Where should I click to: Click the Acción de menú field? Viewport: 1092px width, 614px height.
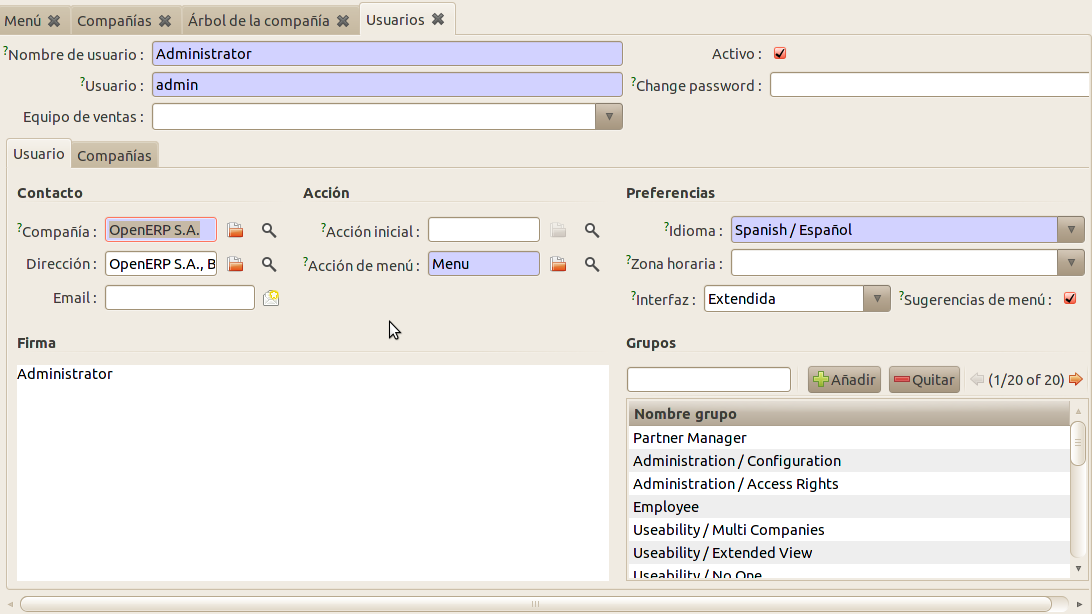point(484,264)
